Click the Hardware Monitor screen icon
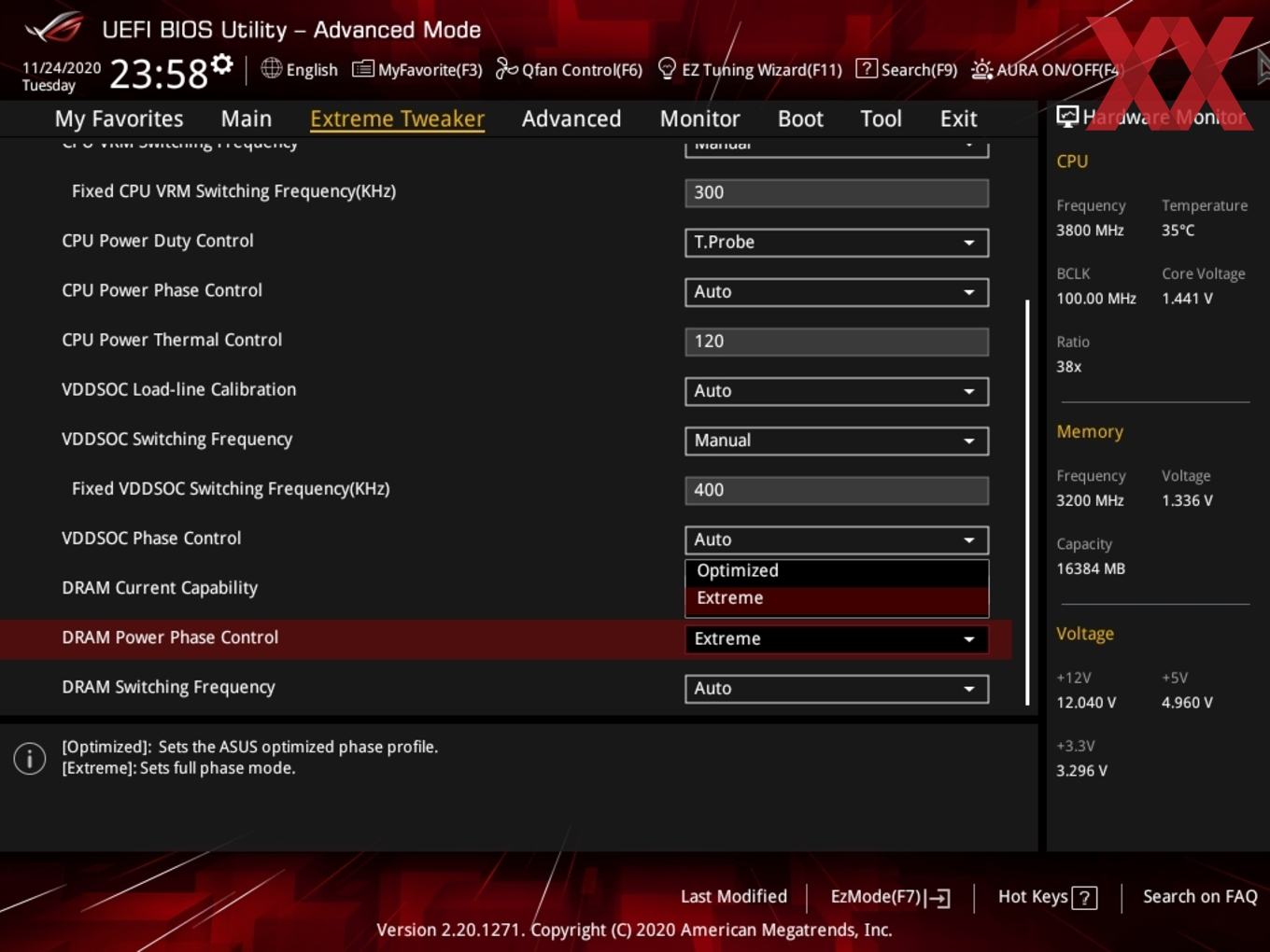This screenshot has height=952, width=1270. (x=1067, y=117)
